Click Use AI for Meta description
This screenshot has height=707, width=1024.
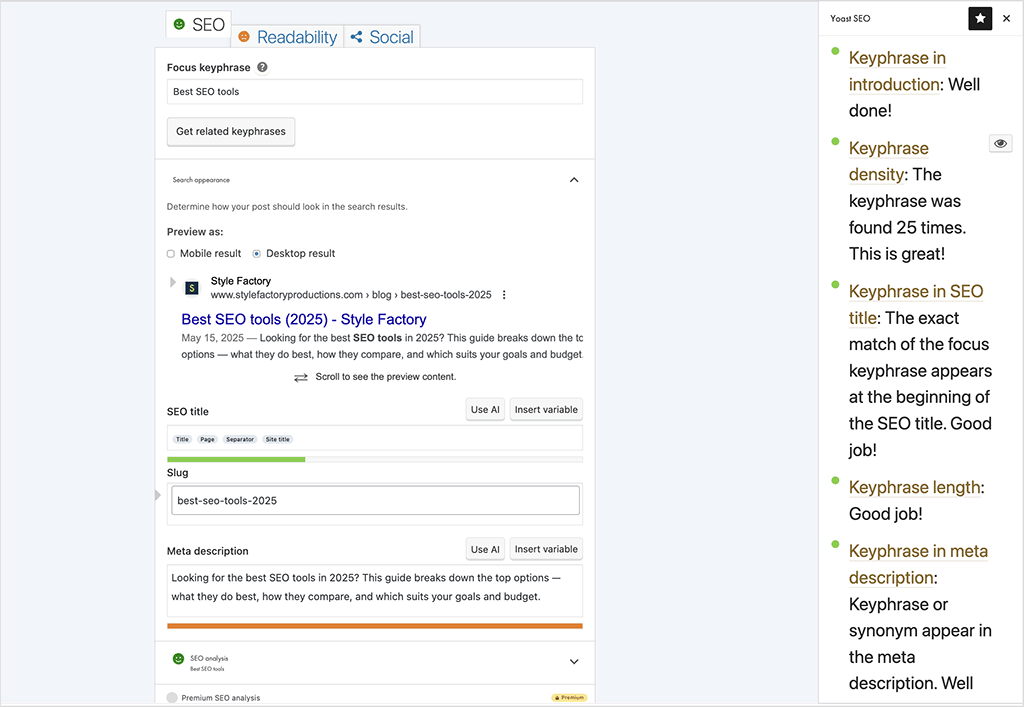485,550
